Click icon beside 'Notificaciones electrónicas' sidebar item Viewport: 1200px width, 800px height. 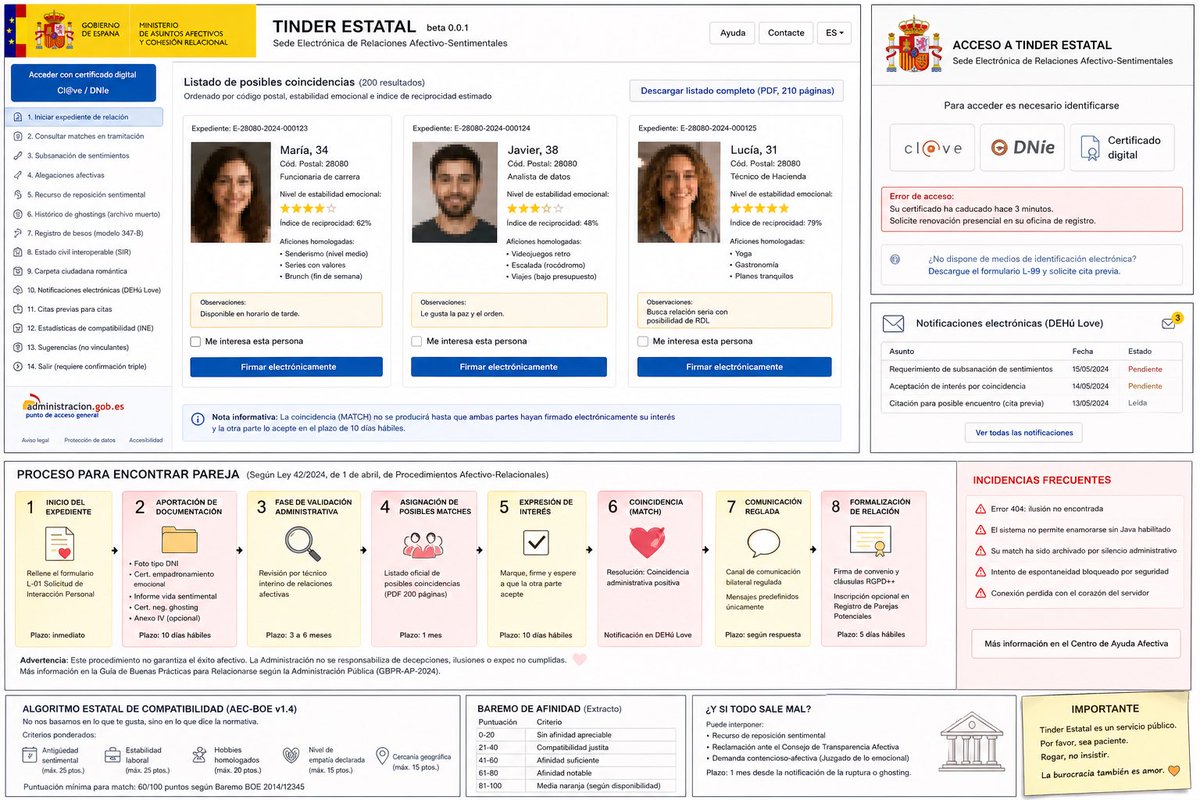click(17, 289)
